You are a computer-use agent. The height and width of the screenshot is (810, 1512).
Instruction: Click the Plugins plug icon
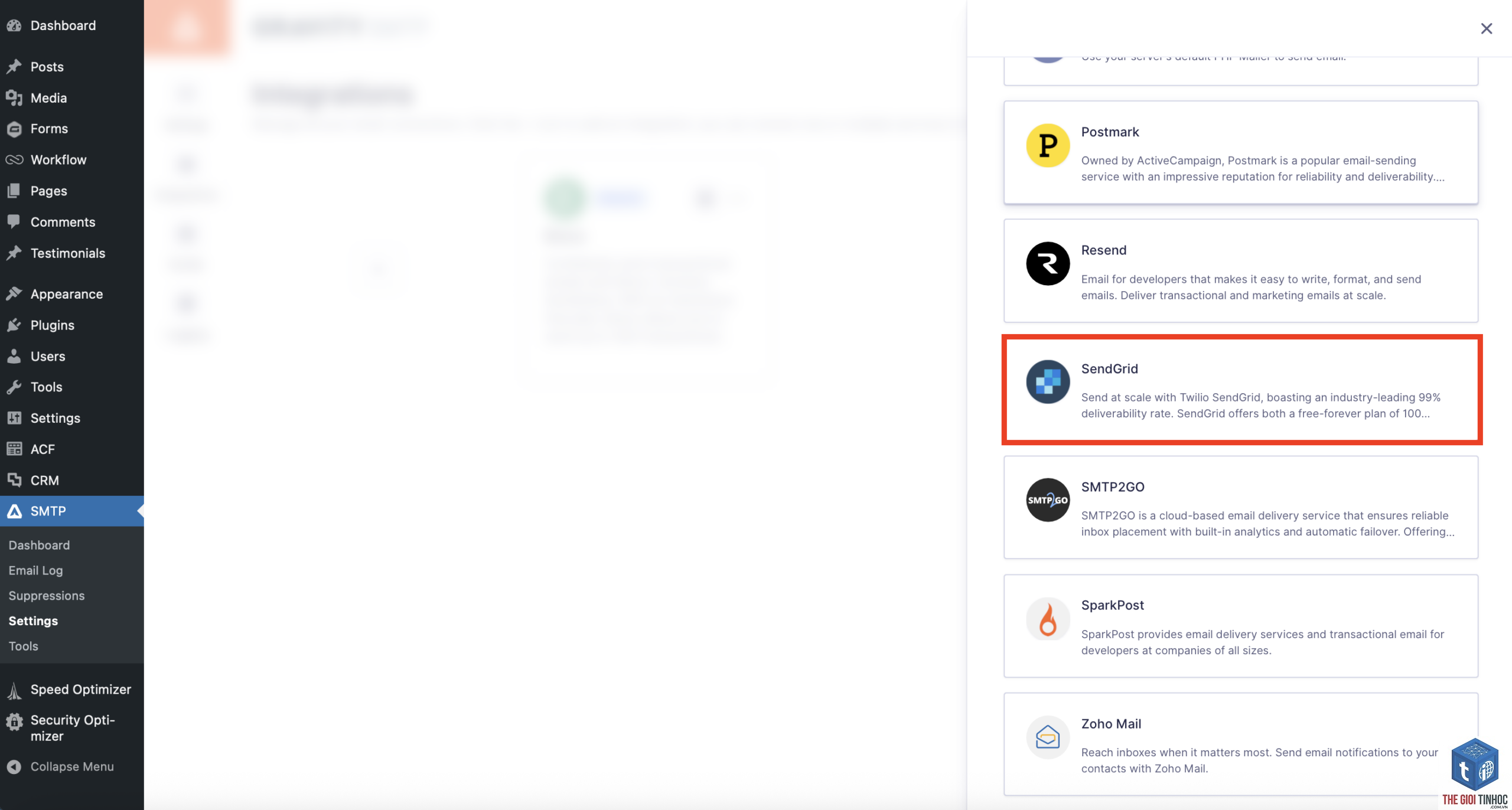tap(14, 325)
